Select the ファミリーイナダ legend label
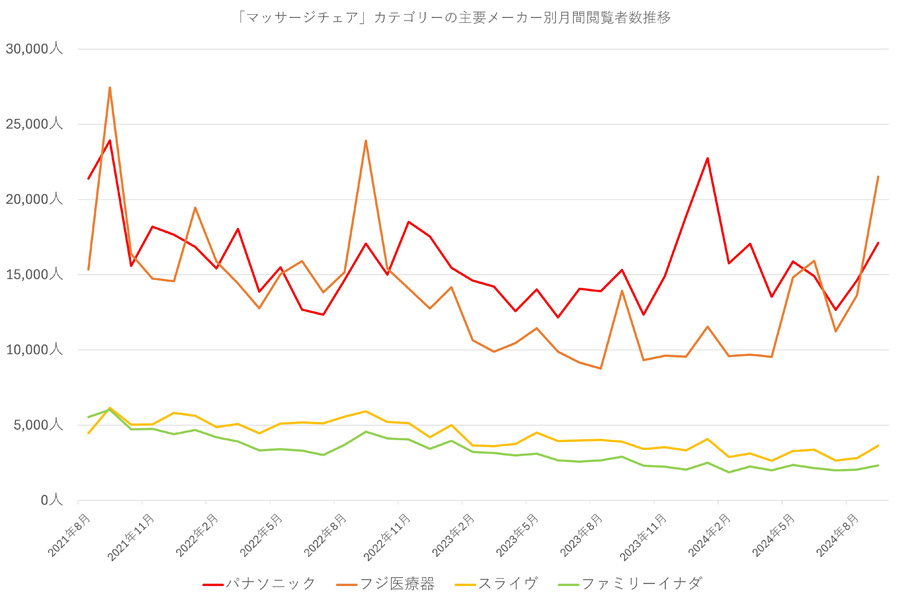Screen dimensions: 900x600 tap(642, 584)
